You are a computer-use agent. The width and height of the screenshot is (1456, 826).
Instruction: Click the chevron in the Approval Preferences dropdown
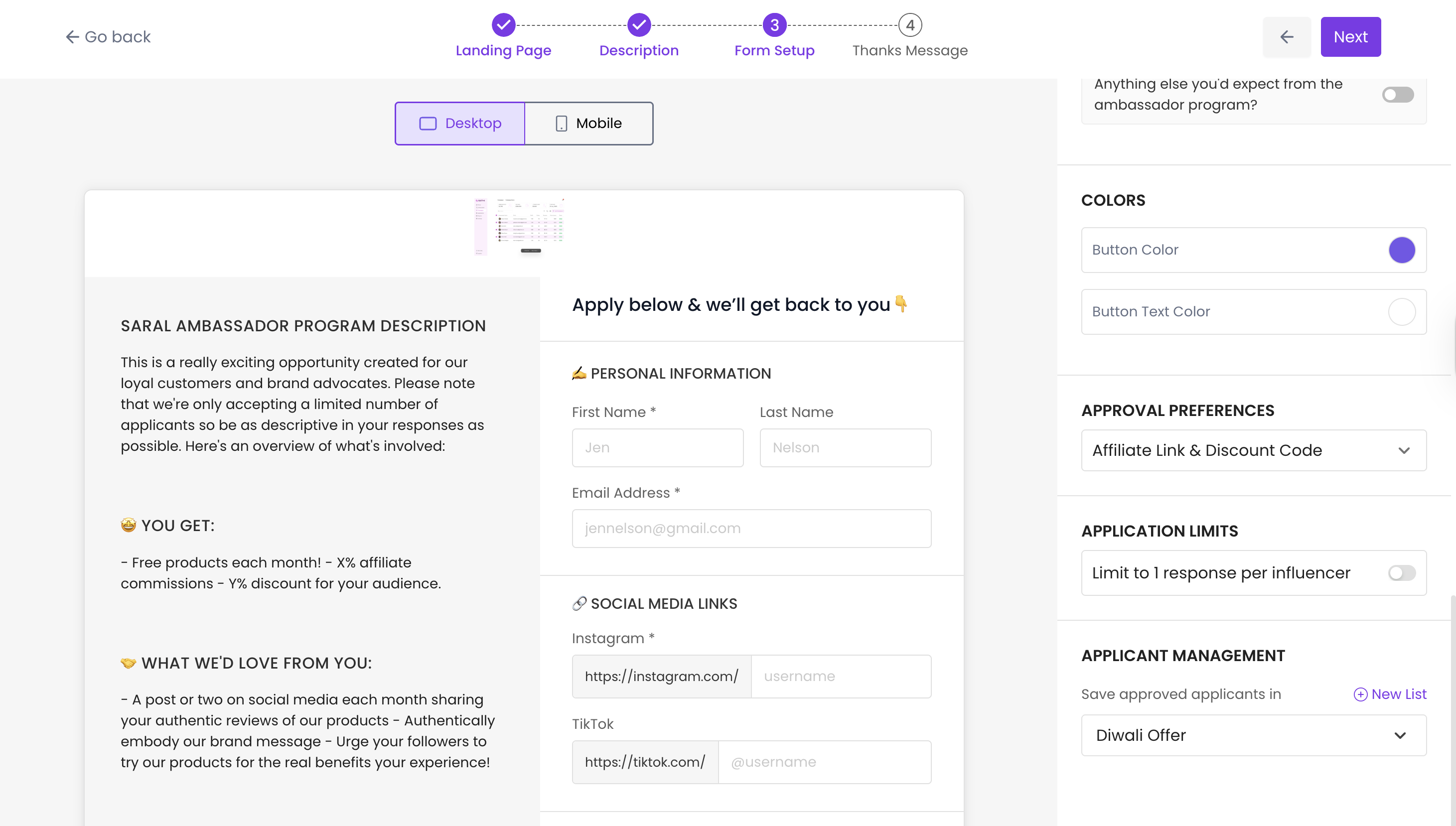pyautogui.click(x=1404, y=450)
